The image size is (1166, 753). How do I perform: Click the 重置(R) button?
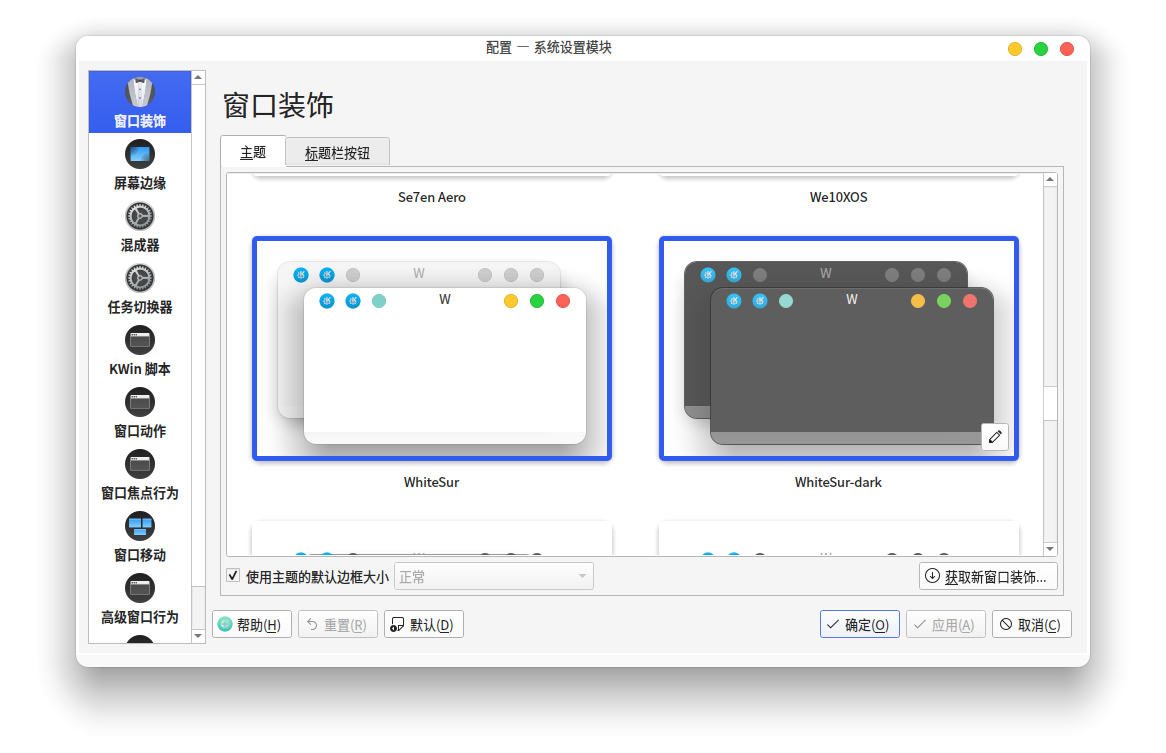point(338,624)
